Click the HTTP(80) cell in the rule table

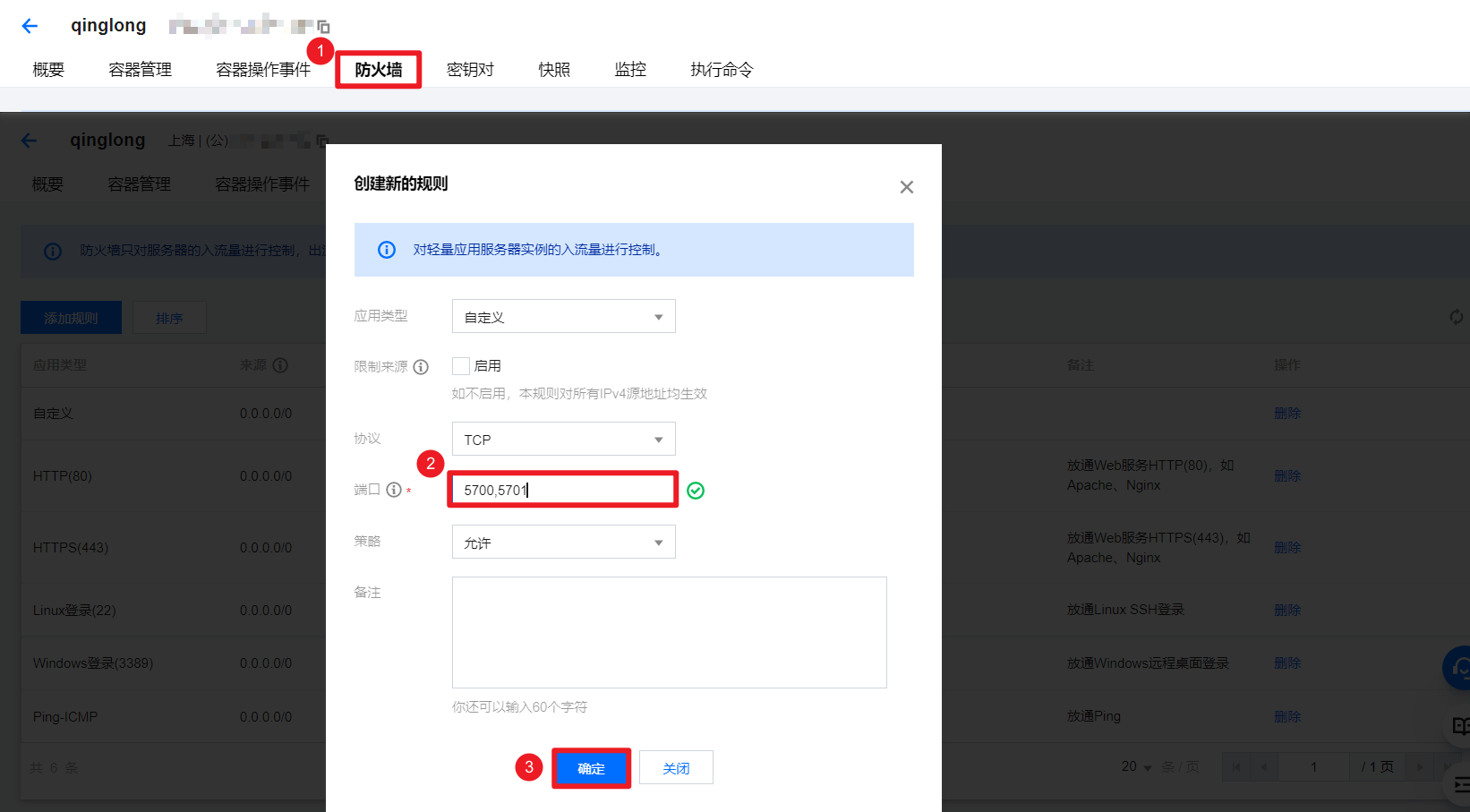click(x=63, y=476)
